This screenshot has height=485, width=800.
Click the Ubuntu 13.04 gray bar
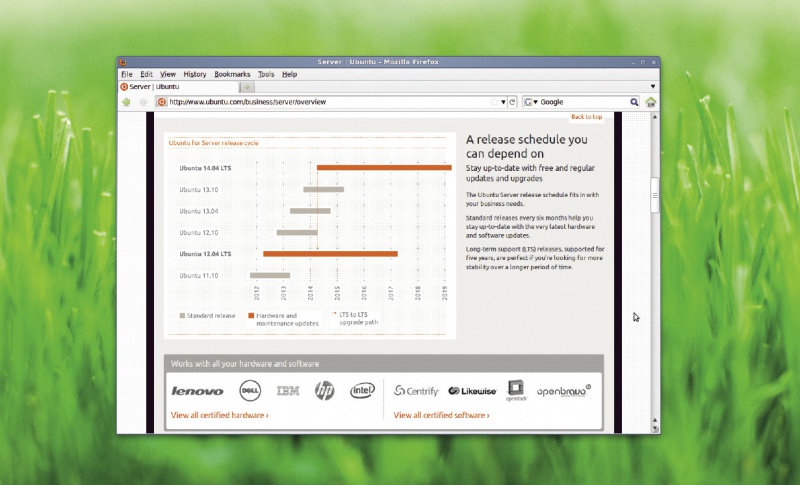tap(310, 211)
